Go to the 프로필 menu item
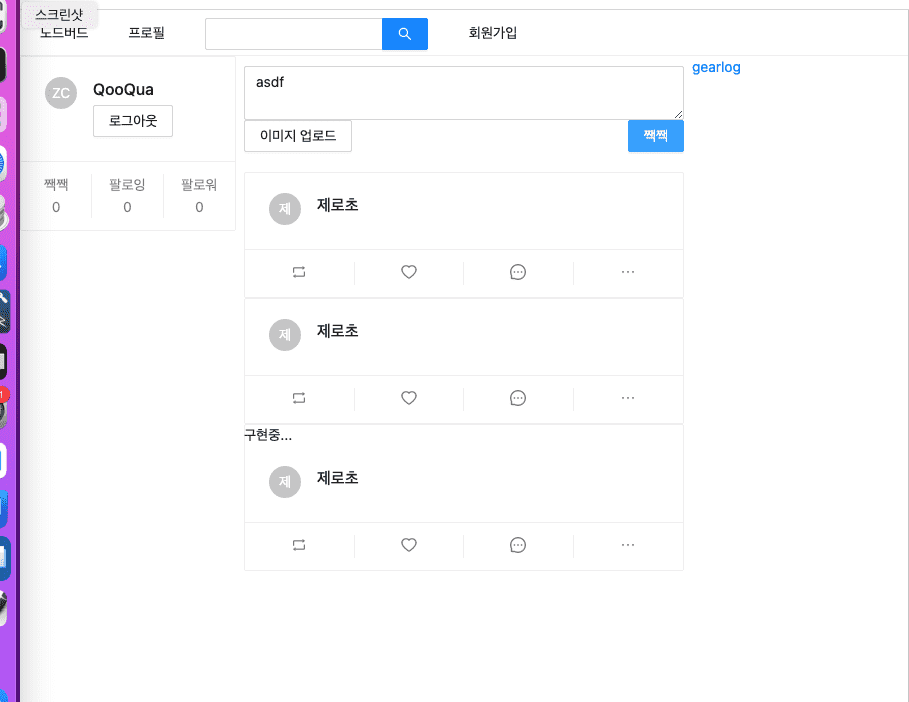This screenshot has width=909, height=702. pyautogui.click(x=147, y=33)
